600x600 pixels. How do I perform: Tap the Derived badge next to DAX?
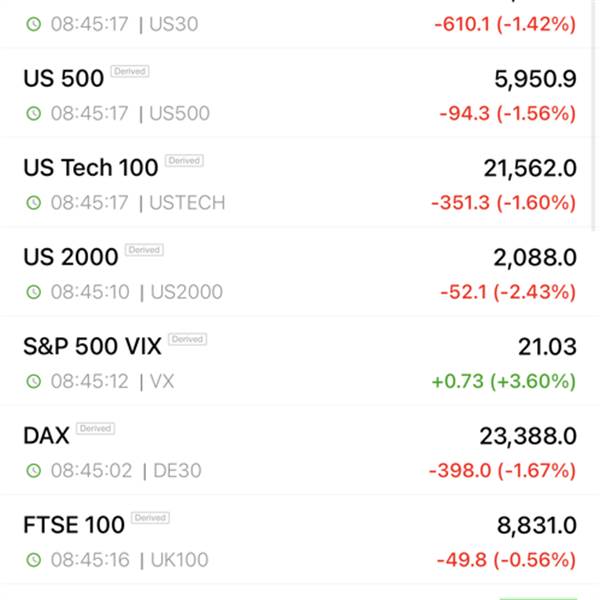[96, 429]
